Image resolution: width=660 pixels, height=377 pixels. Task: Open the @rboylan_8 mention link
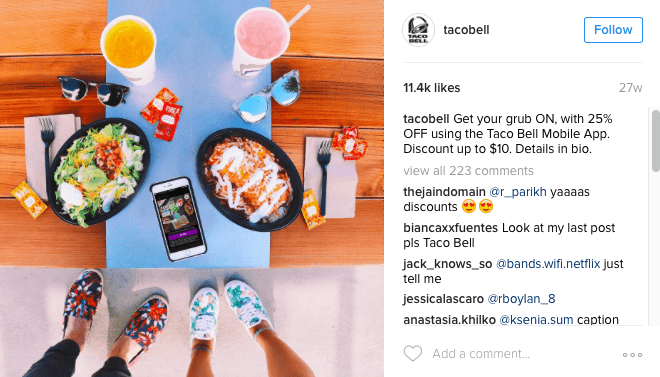tap(521, 299)
